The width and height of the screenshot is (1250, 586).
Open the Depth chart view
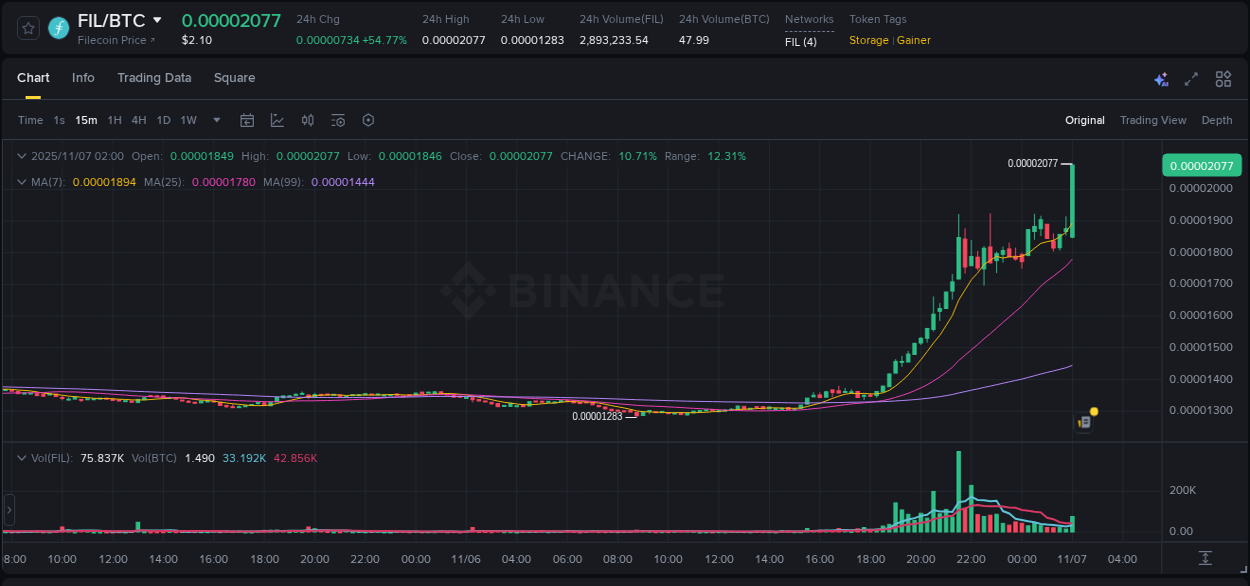pyautogui.click(x=1216, y=120)
